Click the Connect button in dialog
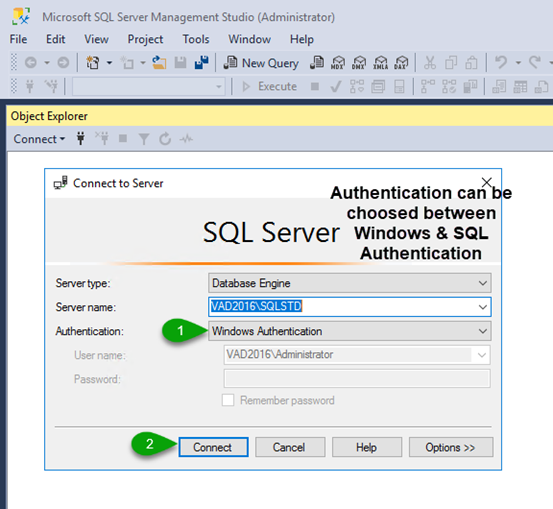This screenshot has width=553, height=509. (x=213, y=447)
